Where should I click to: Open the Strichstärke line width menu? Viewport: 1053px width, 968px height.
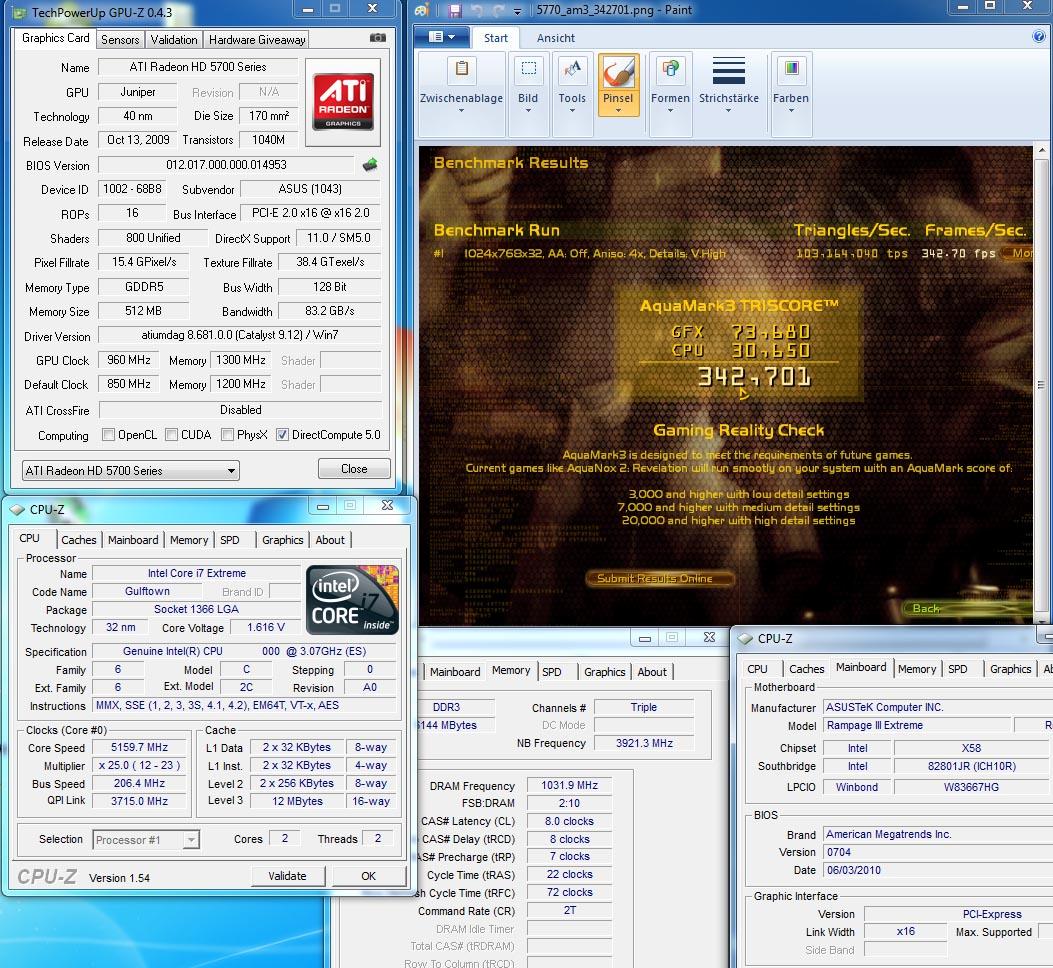(x=729, y=85)
